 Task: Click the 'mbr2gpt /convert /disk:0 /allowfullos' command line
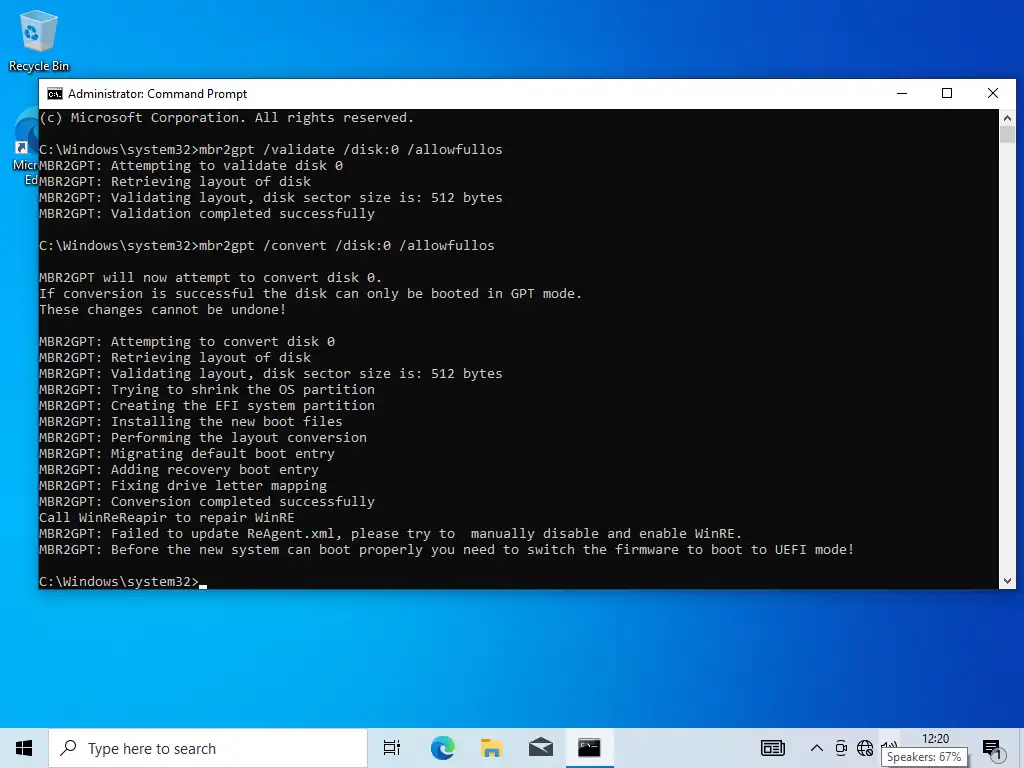point(347,246)
